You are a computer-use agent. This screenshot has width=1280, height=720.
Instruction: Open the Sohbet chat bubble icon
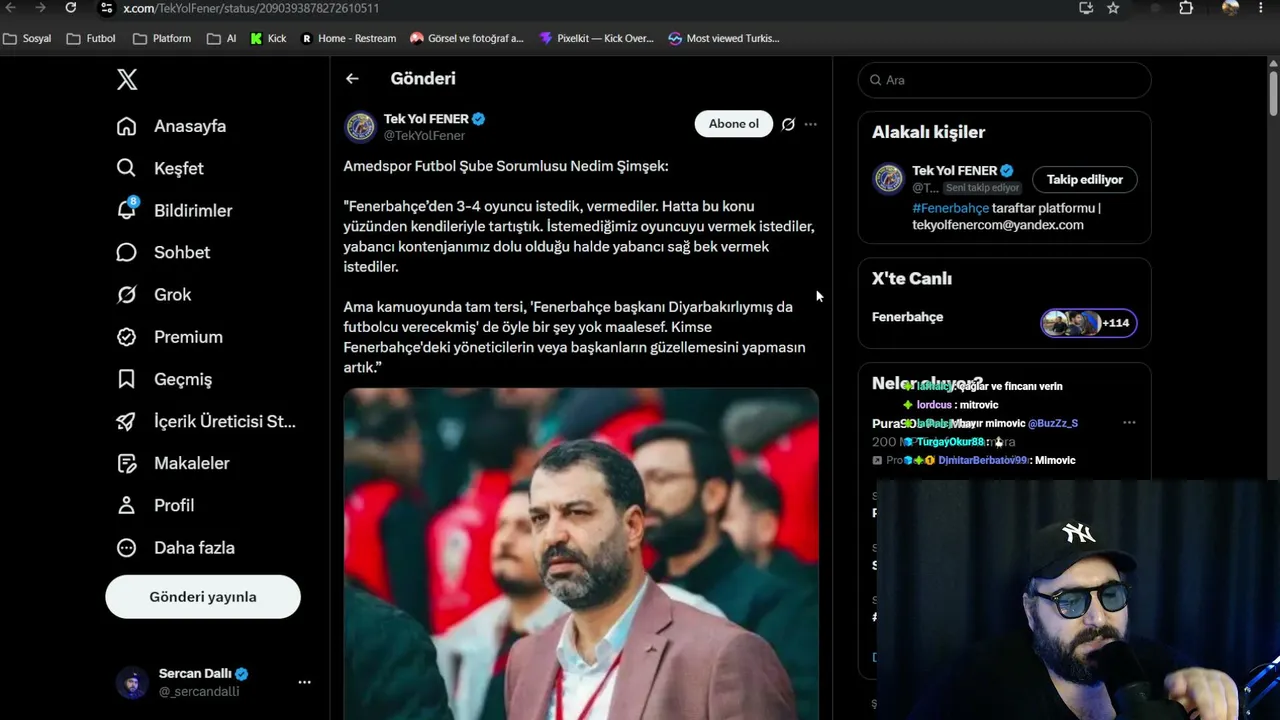click(126, 252)
